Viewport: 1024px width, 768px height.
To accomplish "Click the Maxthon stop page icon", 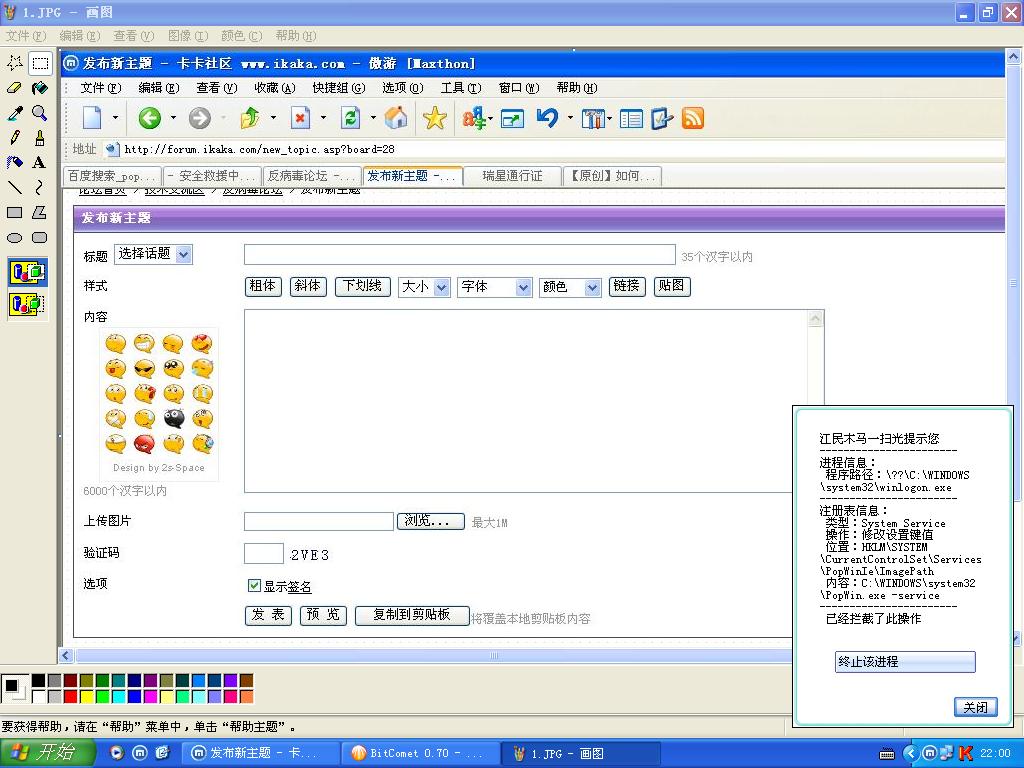I will pyautogui.click(x=300, y=118).
